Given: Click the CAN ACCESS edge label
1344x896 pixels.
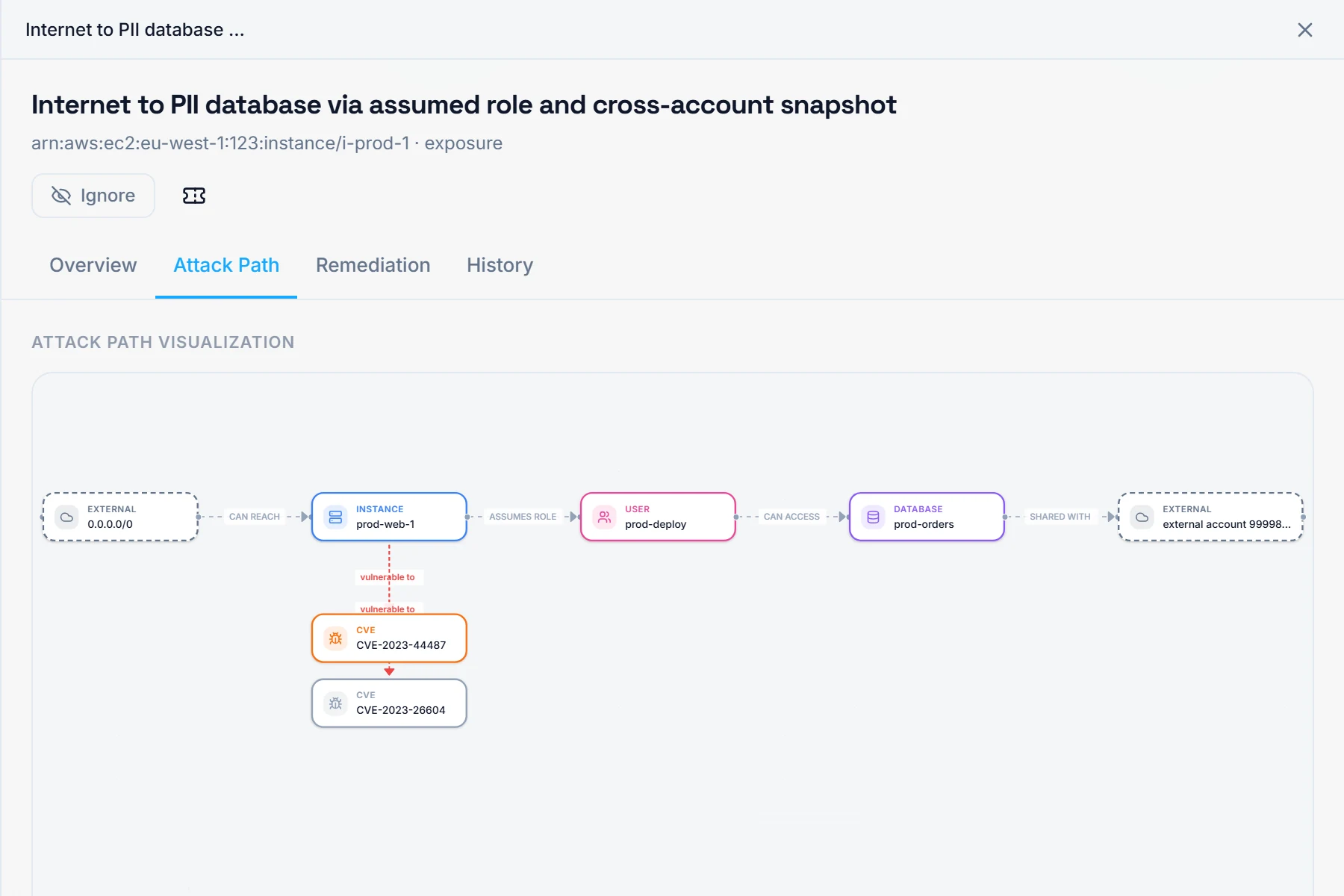Looking at the screenshot, I should tap(791, 517).
